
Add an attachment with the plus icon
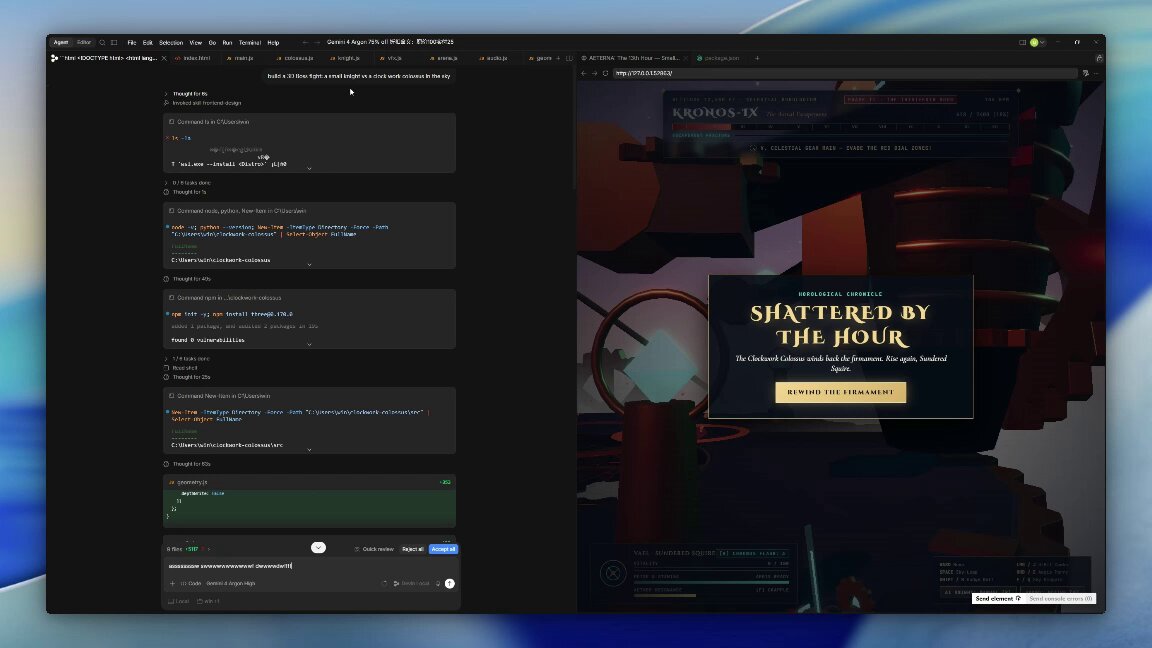tap(173, 583)
